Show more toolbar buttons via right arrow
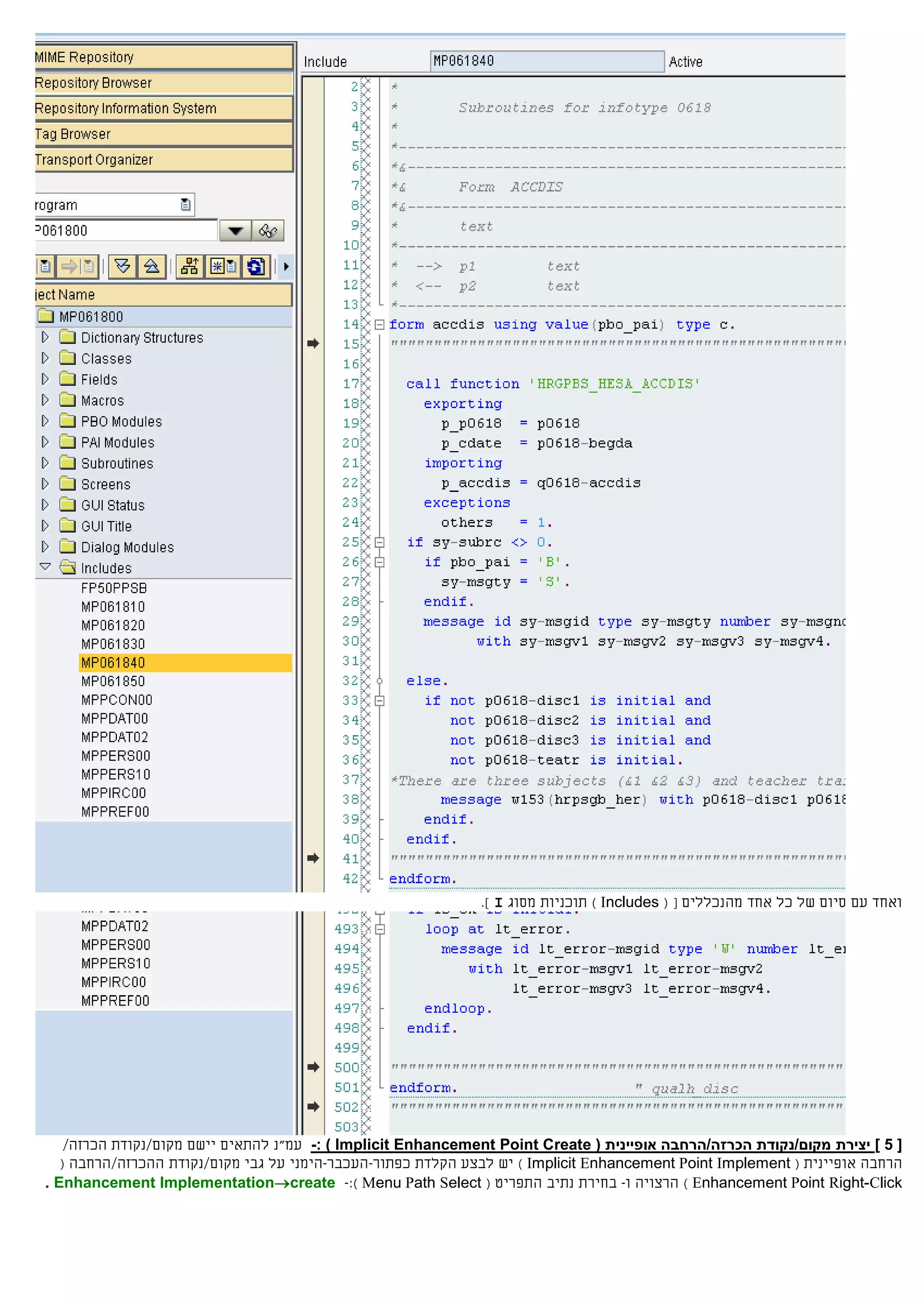This screenshot has width=924, height=1307. coord(286,266)
